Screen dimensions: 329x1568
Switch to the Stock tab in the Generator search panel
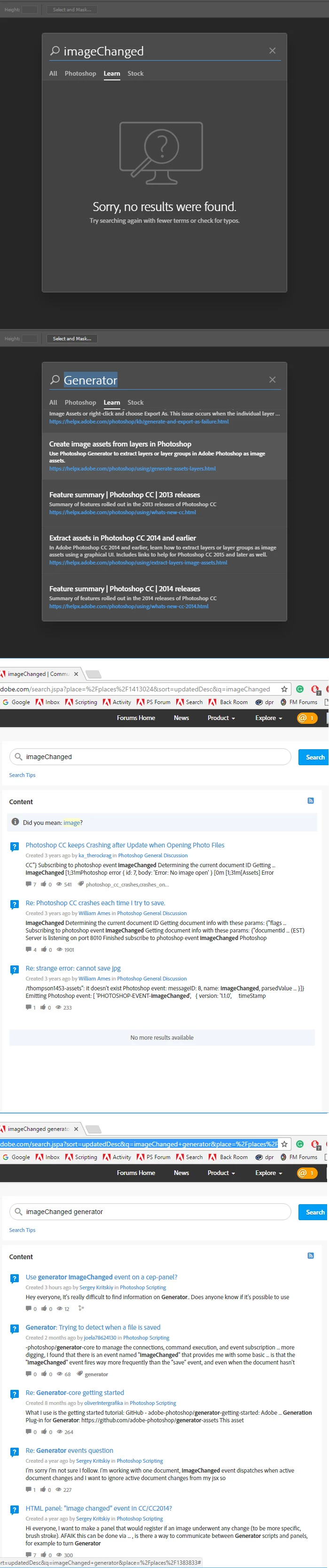[x=136, y=403]
